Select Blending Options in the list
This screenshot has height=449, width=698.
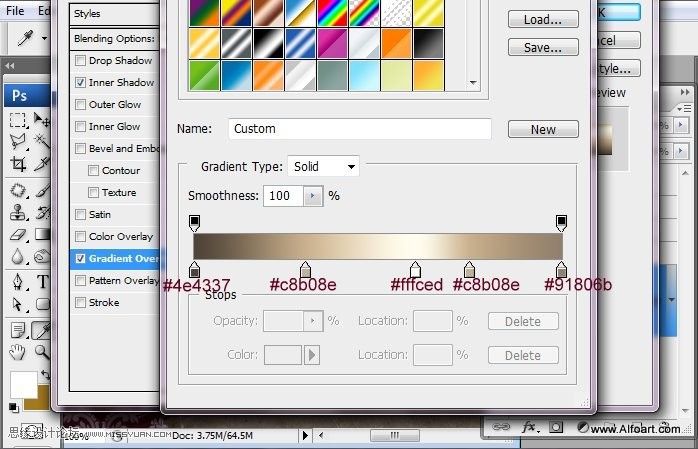click(x=115, y=39)
